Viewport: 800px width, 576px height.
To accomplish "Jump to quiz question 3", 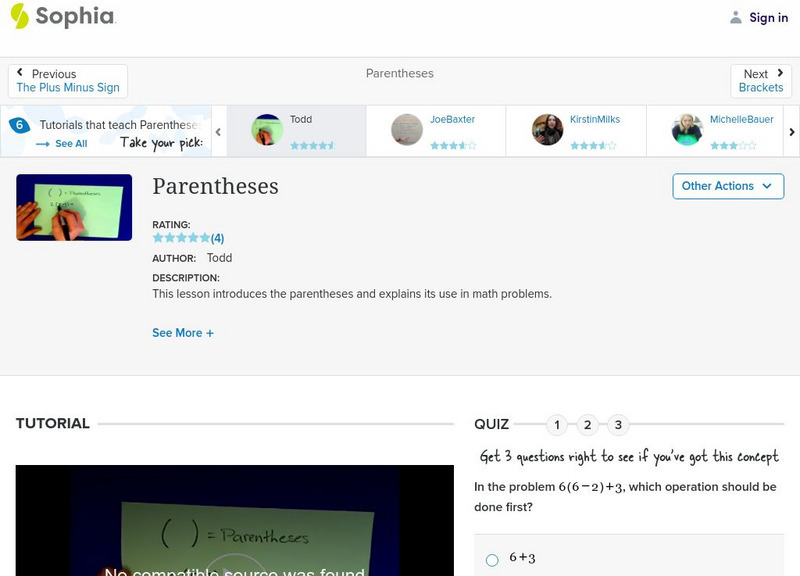I will tap(618, 424).
